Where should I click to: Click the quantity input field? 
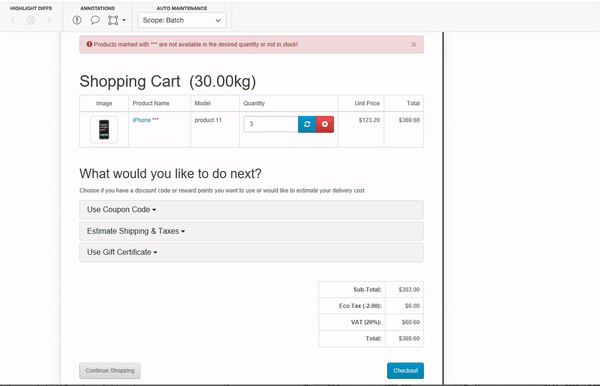point(271,124)
